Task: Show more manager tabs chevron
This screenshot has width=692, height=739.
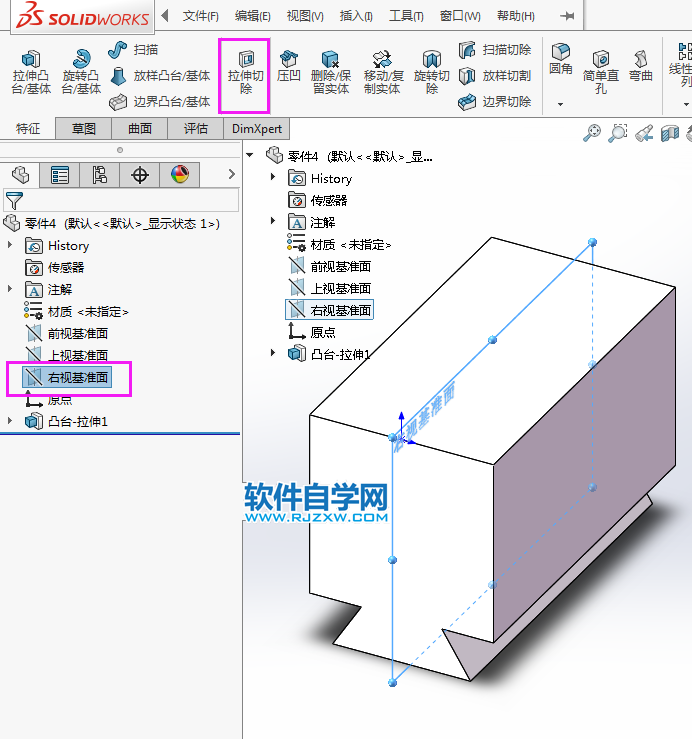Action: [231, 174]
